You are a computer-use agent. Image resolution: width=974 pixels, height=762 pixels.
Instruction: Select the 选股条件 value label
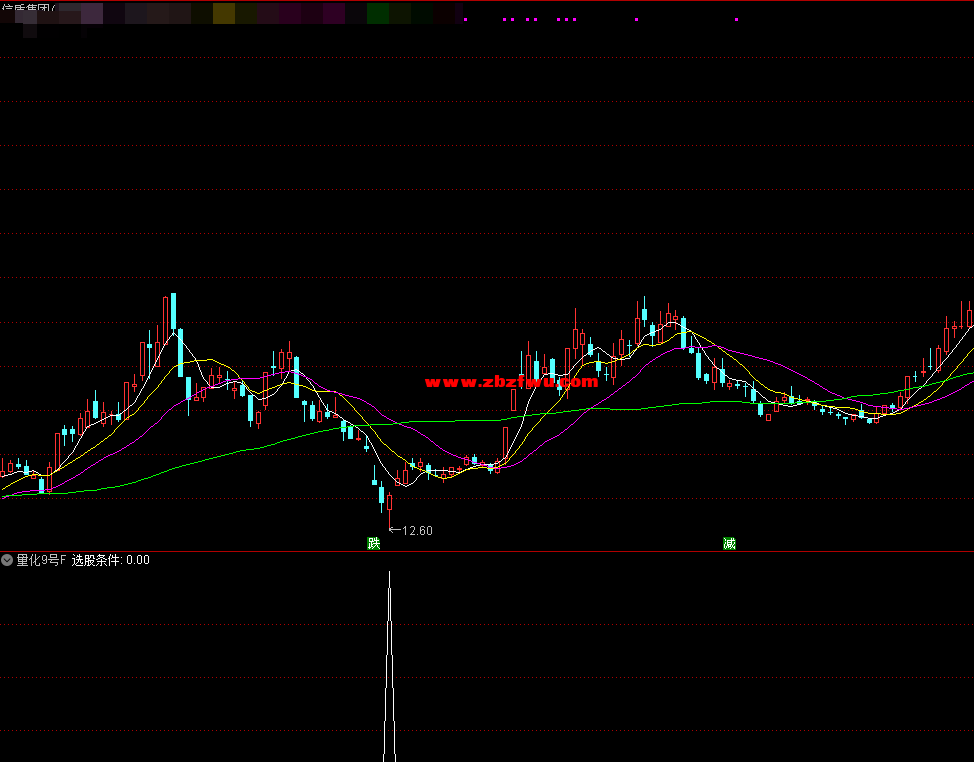[x=110, y=560]
